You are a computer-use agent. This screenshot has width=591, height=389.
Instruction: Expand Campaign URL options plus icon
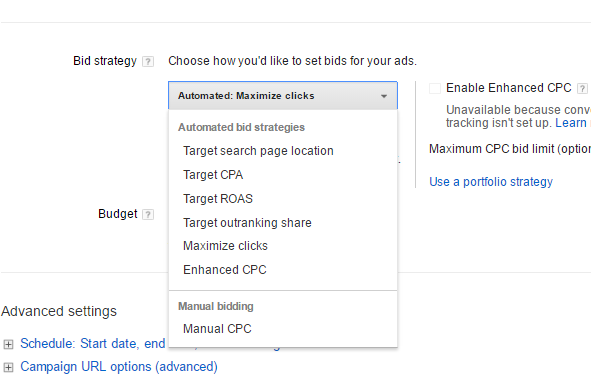(x=8, y=367)
